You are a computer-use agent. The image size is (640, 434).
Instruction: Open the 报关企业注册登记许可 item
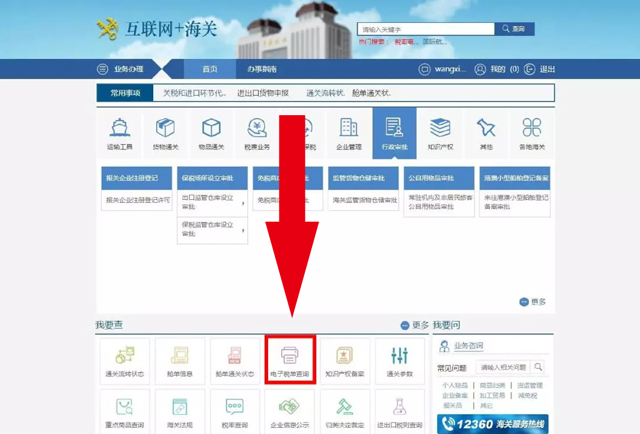tap(138, 200)
